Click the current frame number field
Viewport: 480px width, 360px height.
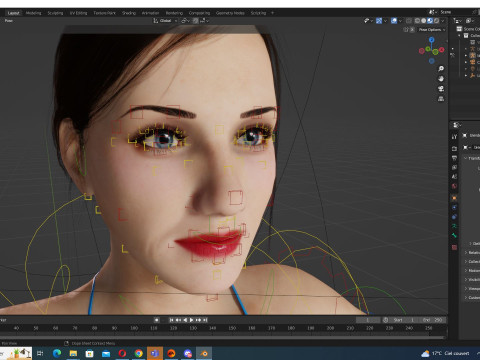(x=368, y=320)
